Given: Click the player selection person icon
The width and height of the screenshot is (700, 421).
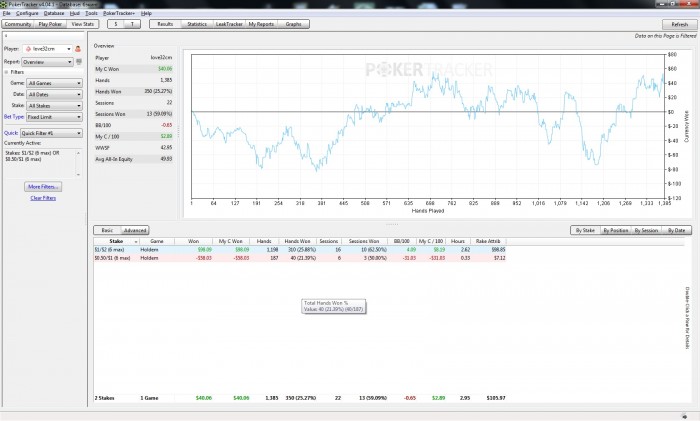Looking at the screenshot, I should coord(78,49).
